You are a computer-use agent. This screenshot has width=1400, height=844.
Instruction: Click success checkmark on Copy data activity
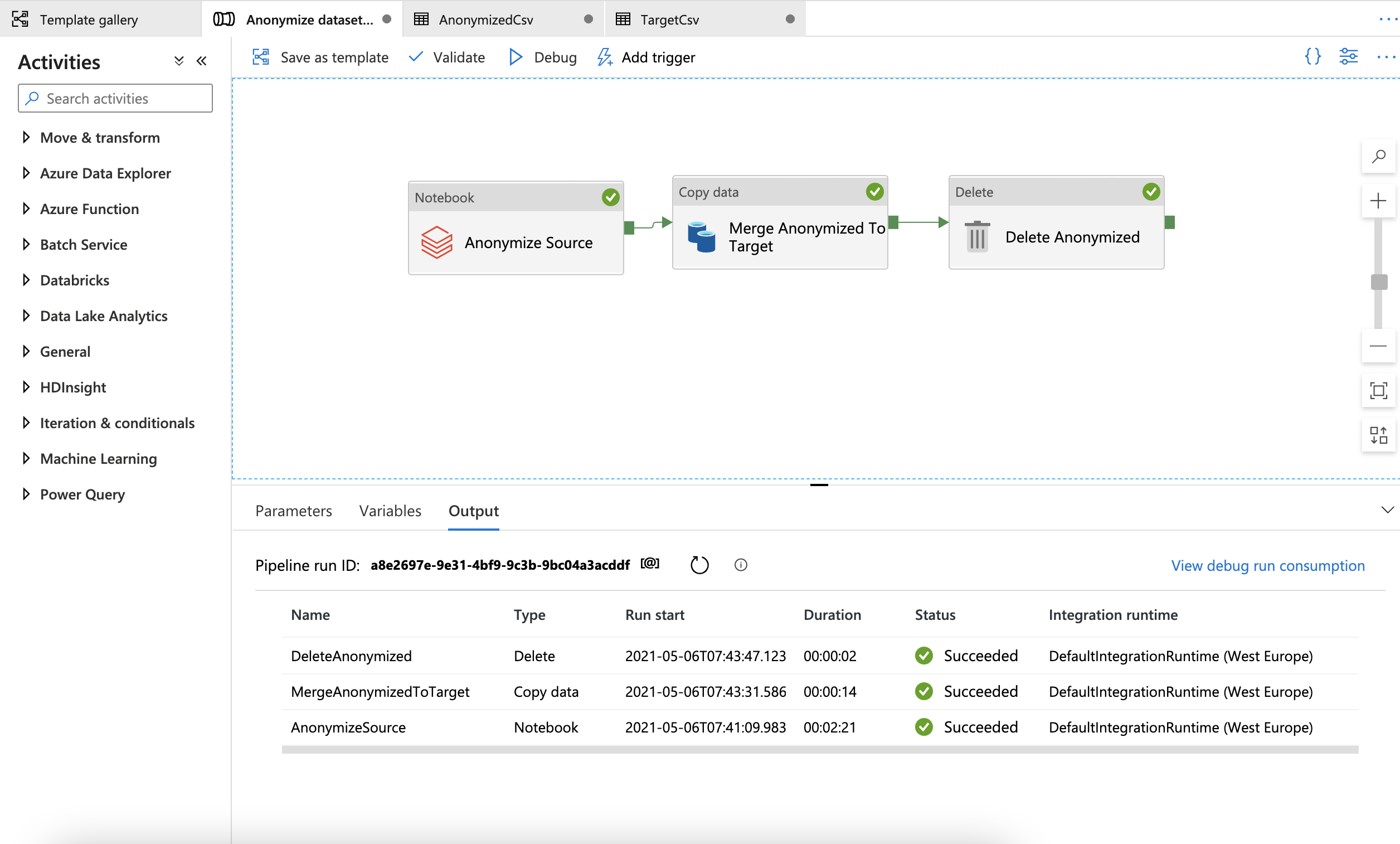pyautogui.click(x=874, y=192)
